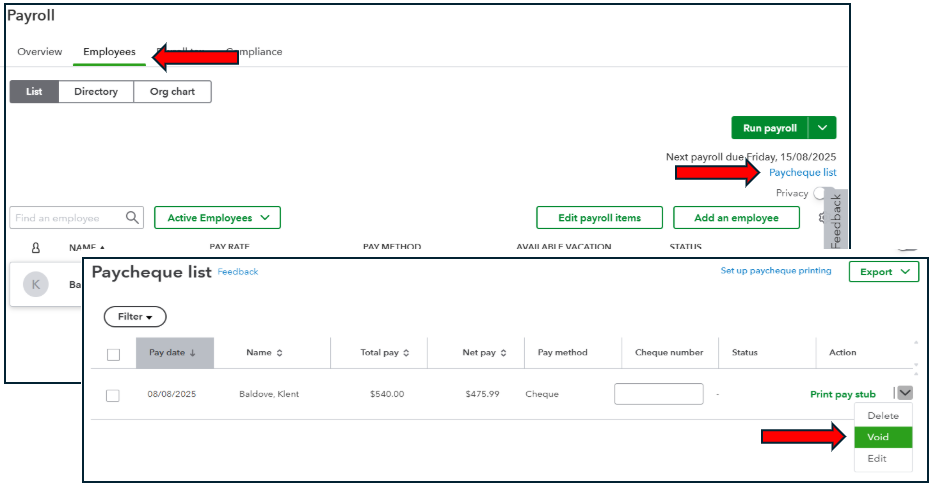Open Set up paycheque printing link
The width and height of the screenshot is (934, 490).
click(776, 270)
